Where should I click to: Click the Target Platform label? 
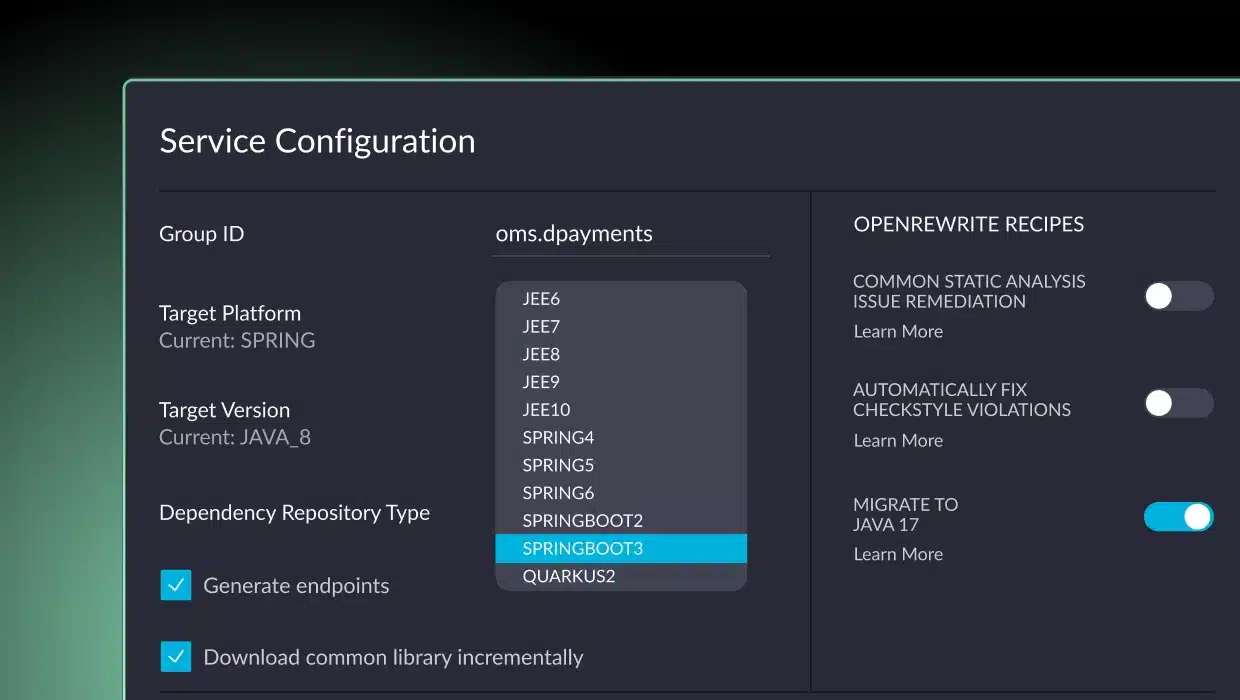tap(230, 313)
